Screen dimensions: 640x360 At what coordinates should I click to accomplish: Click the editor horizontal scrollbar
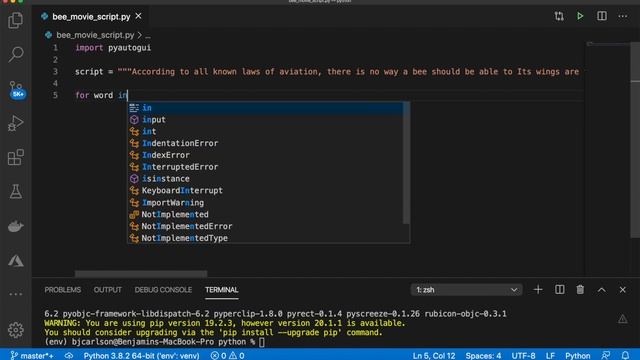[x=141, y=273]
